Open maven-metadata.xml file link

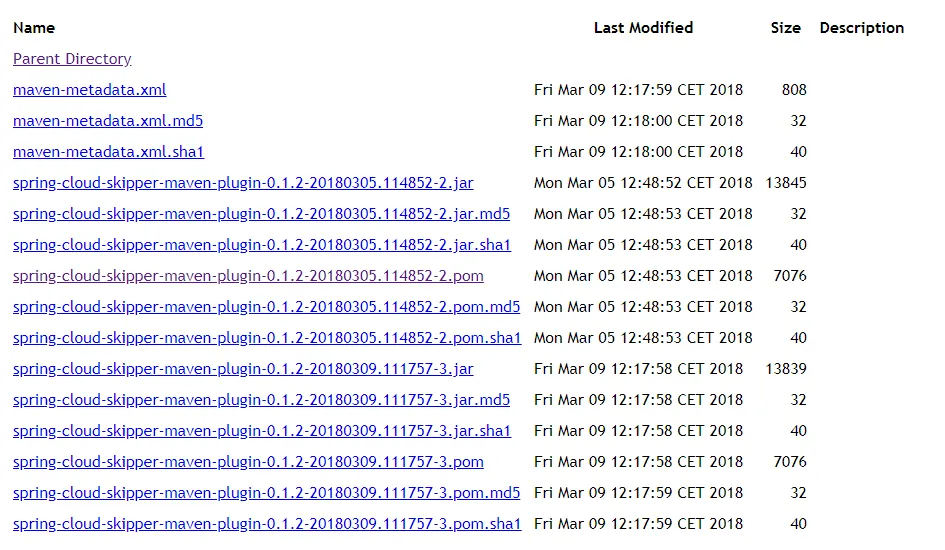point(90,90)
